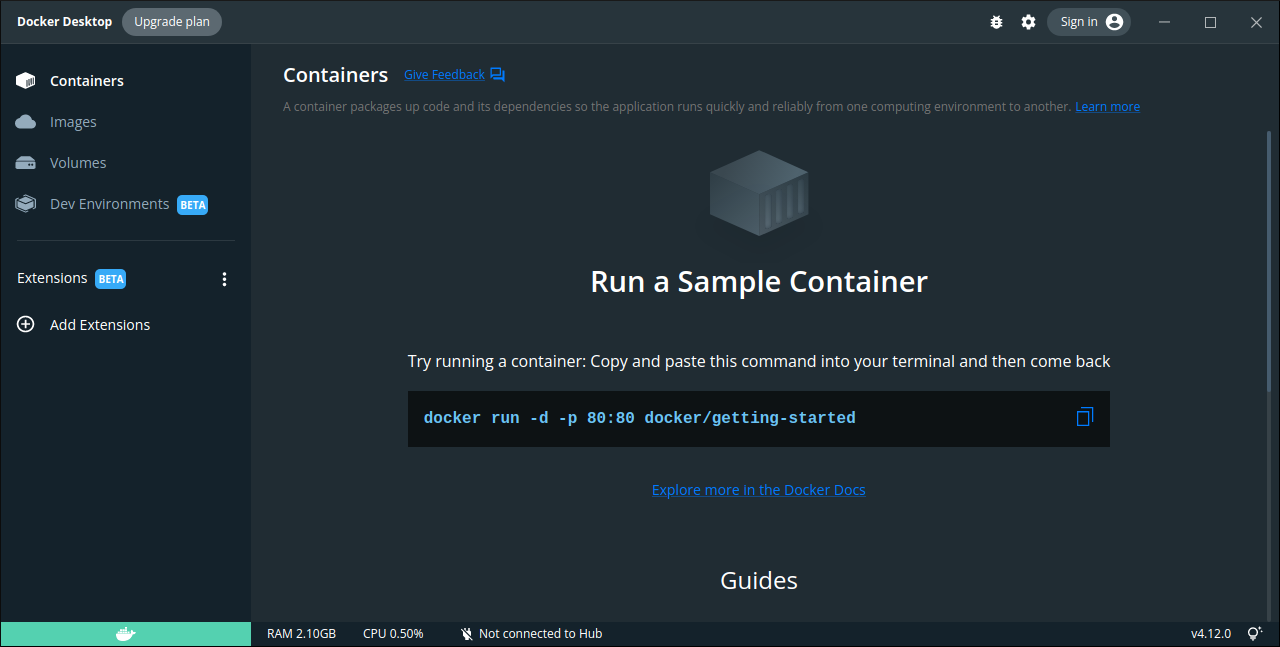This screenshot has height=647, width=1280.
Task: Click the Give Feedback chat icon
Action: tap(497, 73)
